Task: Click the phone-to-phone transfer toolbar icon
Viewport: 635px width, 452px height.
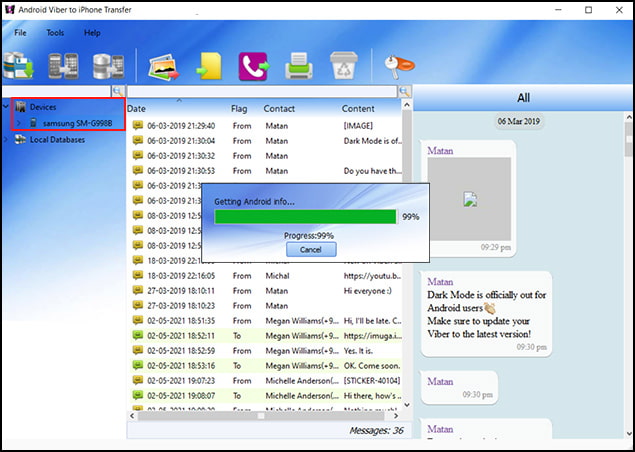Action: [64, 66]
